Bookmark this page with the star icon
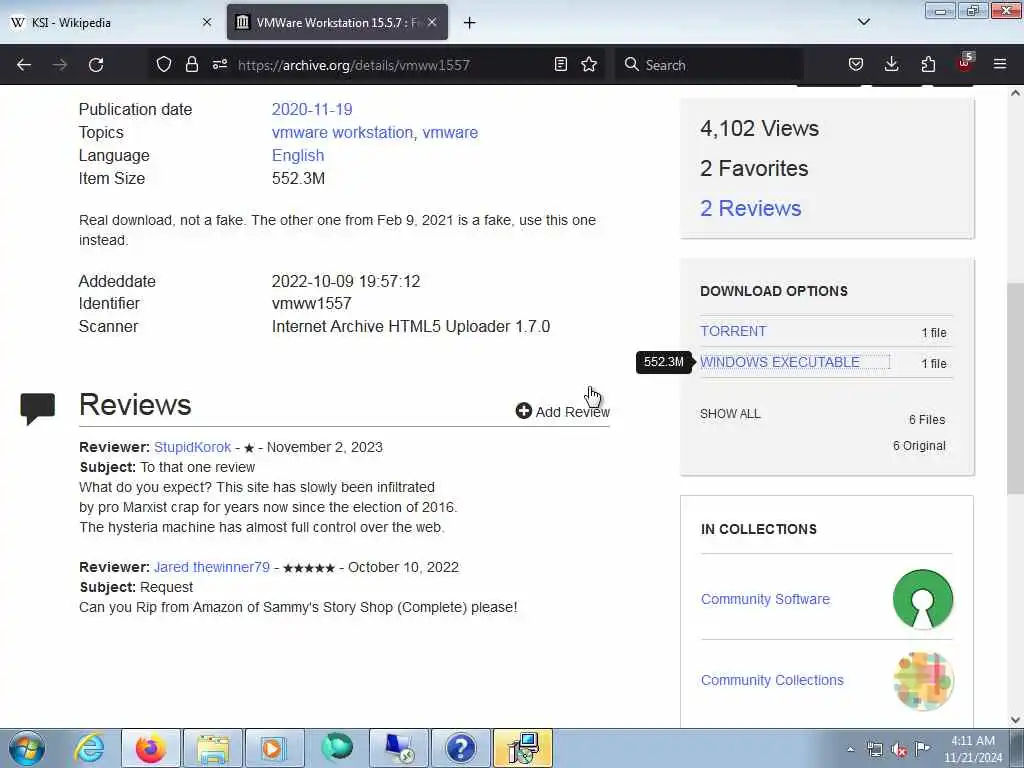Viewport: 1024px width, 768px height. [589, 64]
